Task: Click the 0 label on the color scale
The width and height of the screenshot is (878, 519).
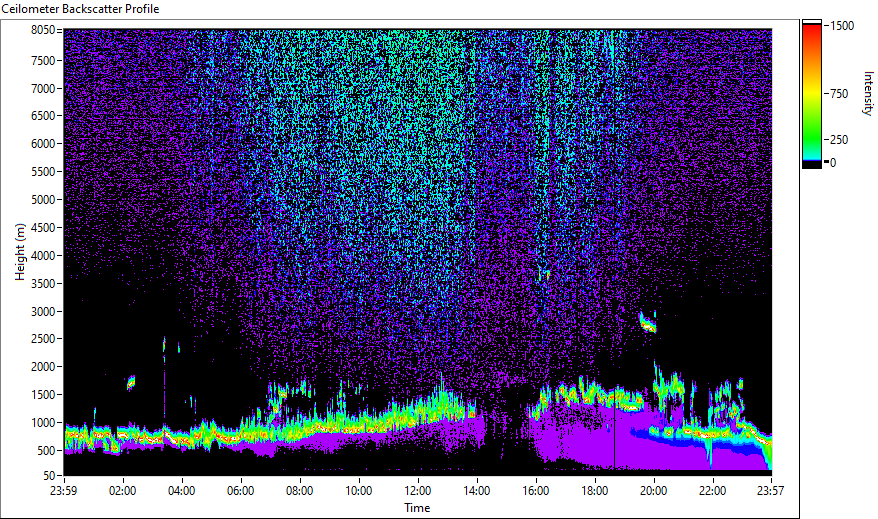Action: [833, 163]
